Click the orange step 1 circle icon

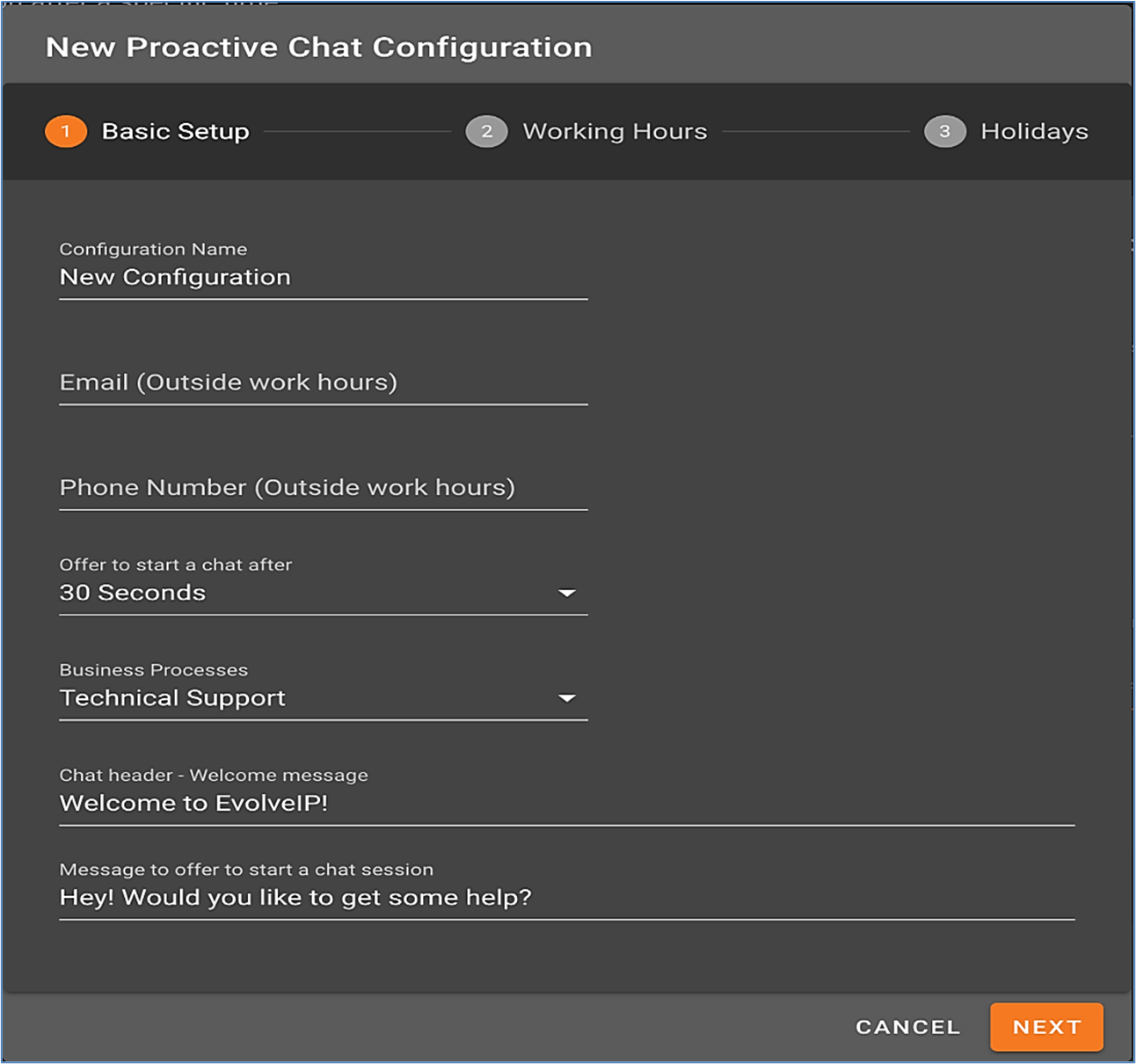coord(66,132)
